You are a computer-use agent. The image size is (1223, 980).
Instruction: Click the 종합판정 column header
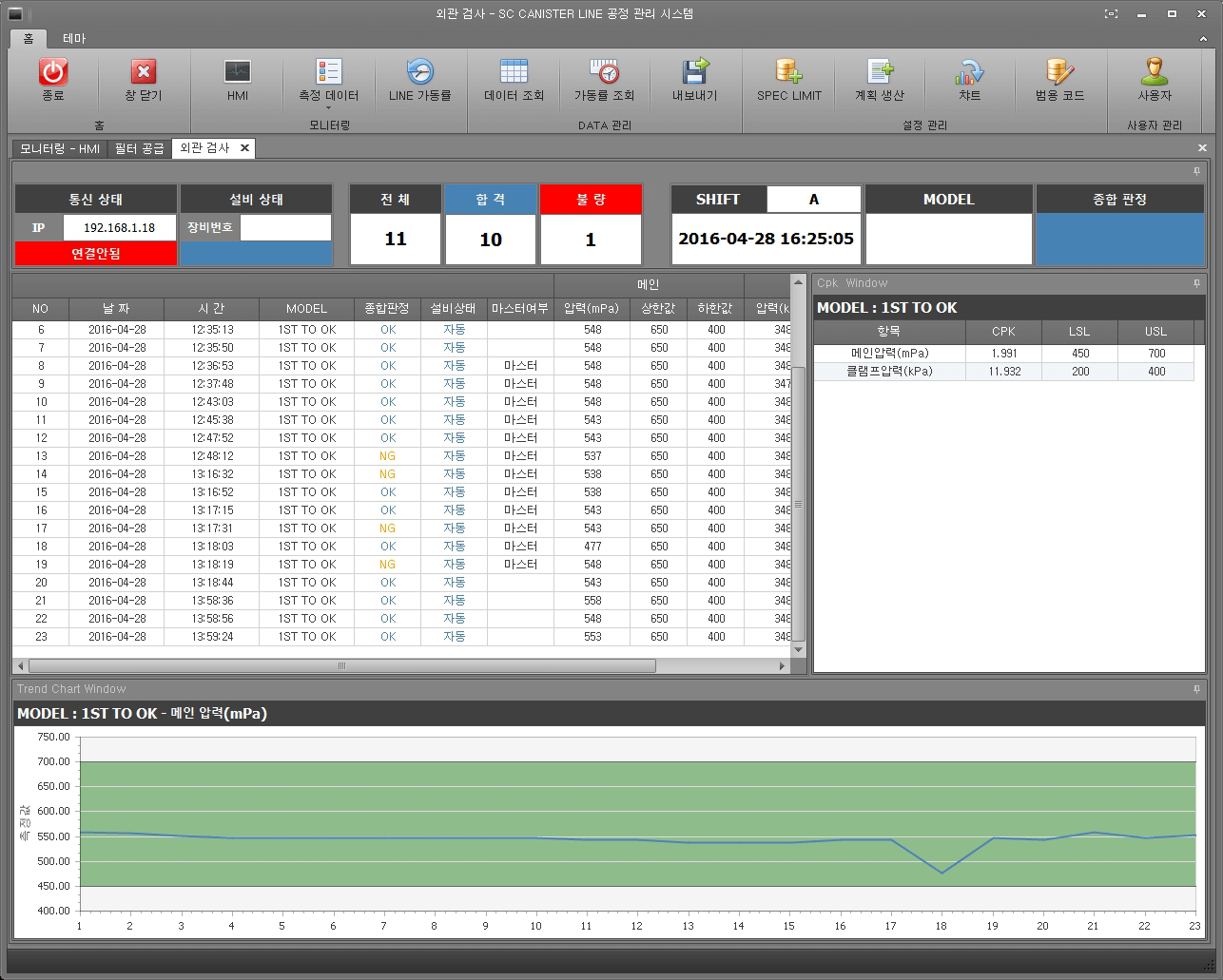coord(387,309)
